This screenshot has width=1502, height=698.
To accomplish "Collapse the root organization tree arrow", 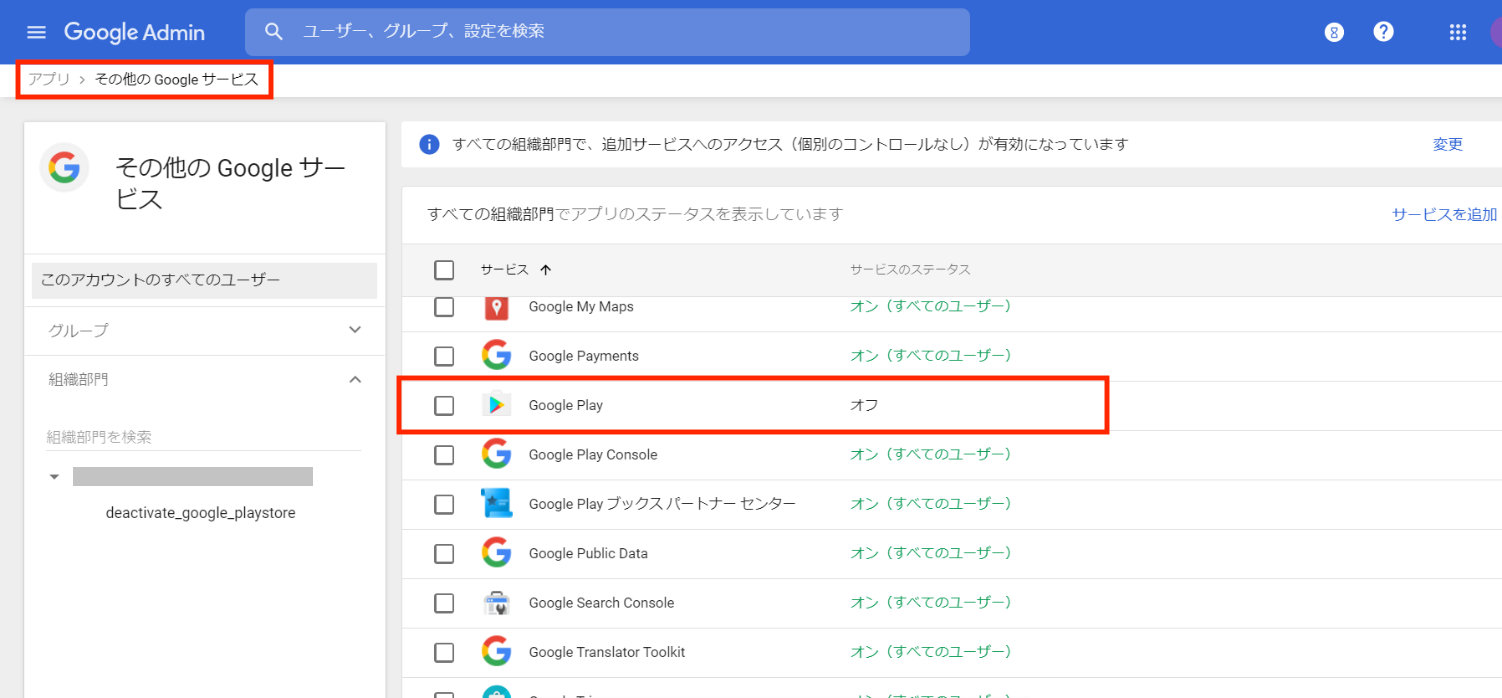I will 55,477.
